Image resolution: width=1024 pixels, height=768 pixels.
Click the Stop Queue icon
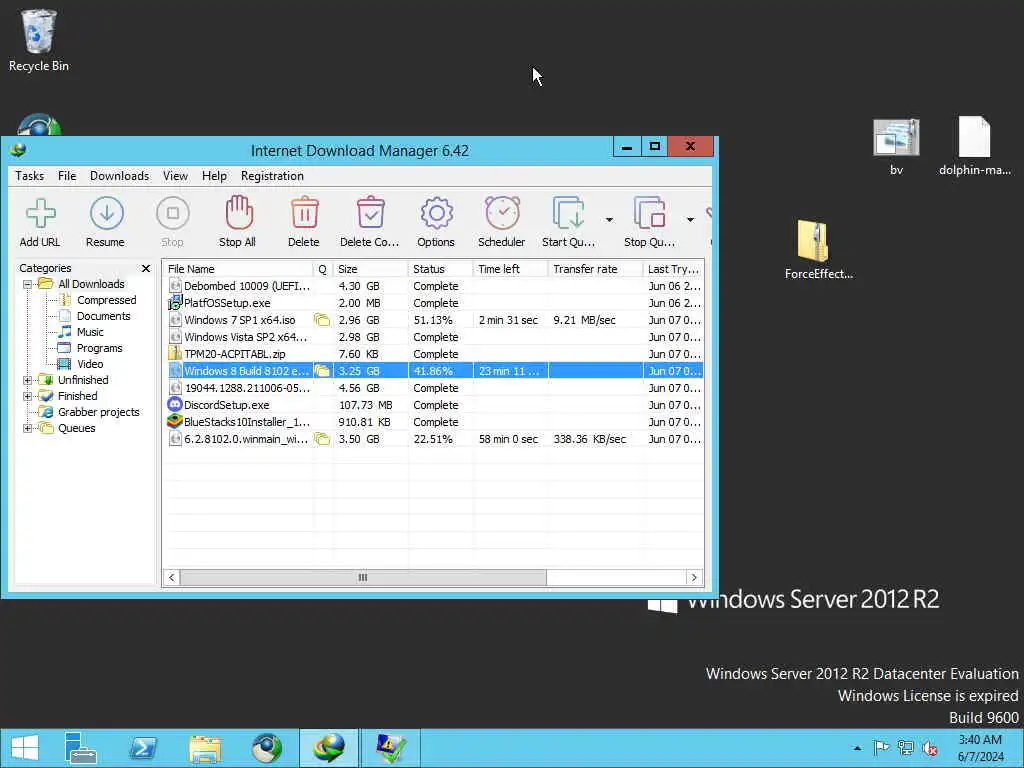649,222
